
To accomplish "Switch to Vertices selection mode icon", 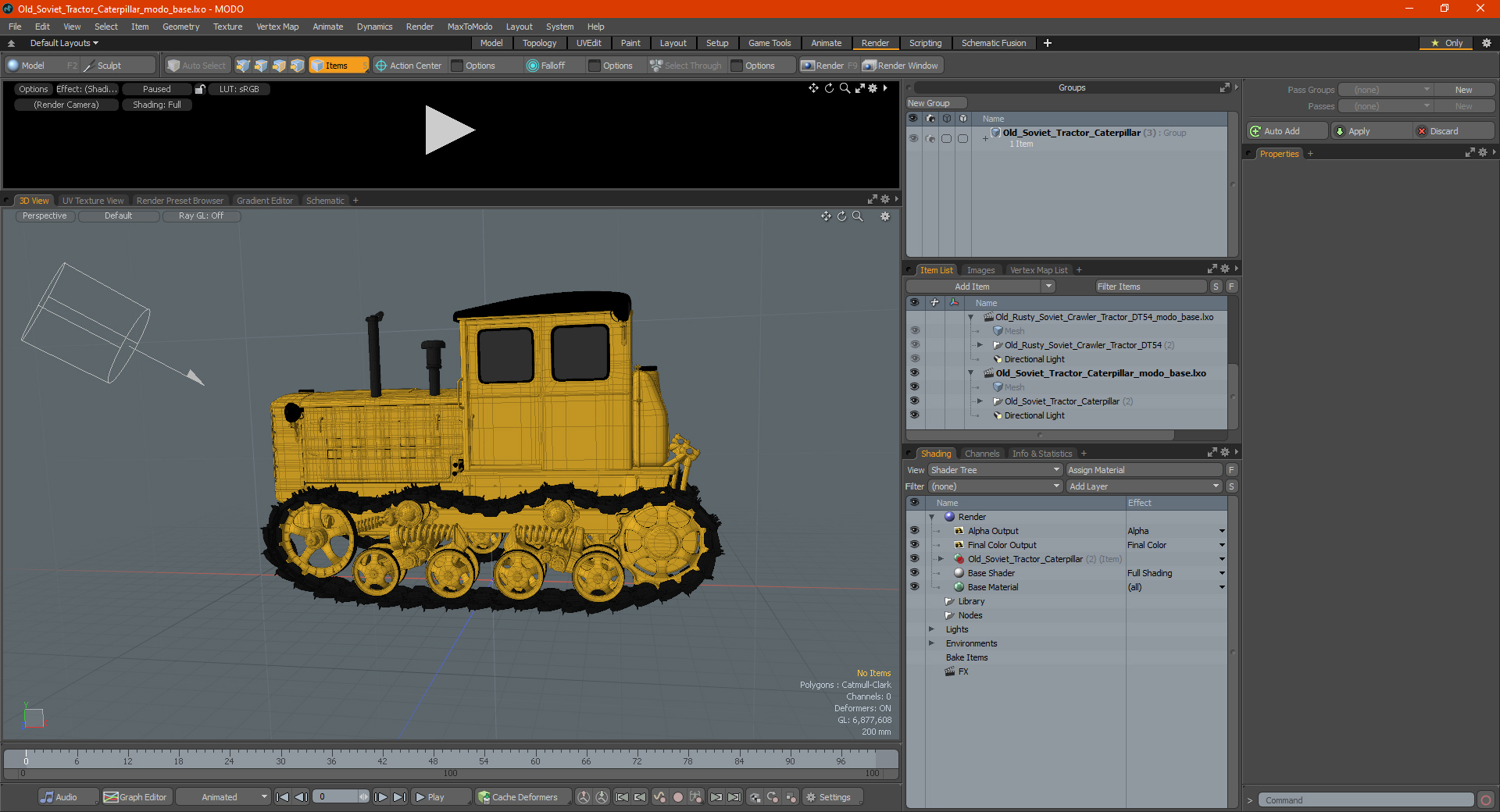I will [243, 66].
